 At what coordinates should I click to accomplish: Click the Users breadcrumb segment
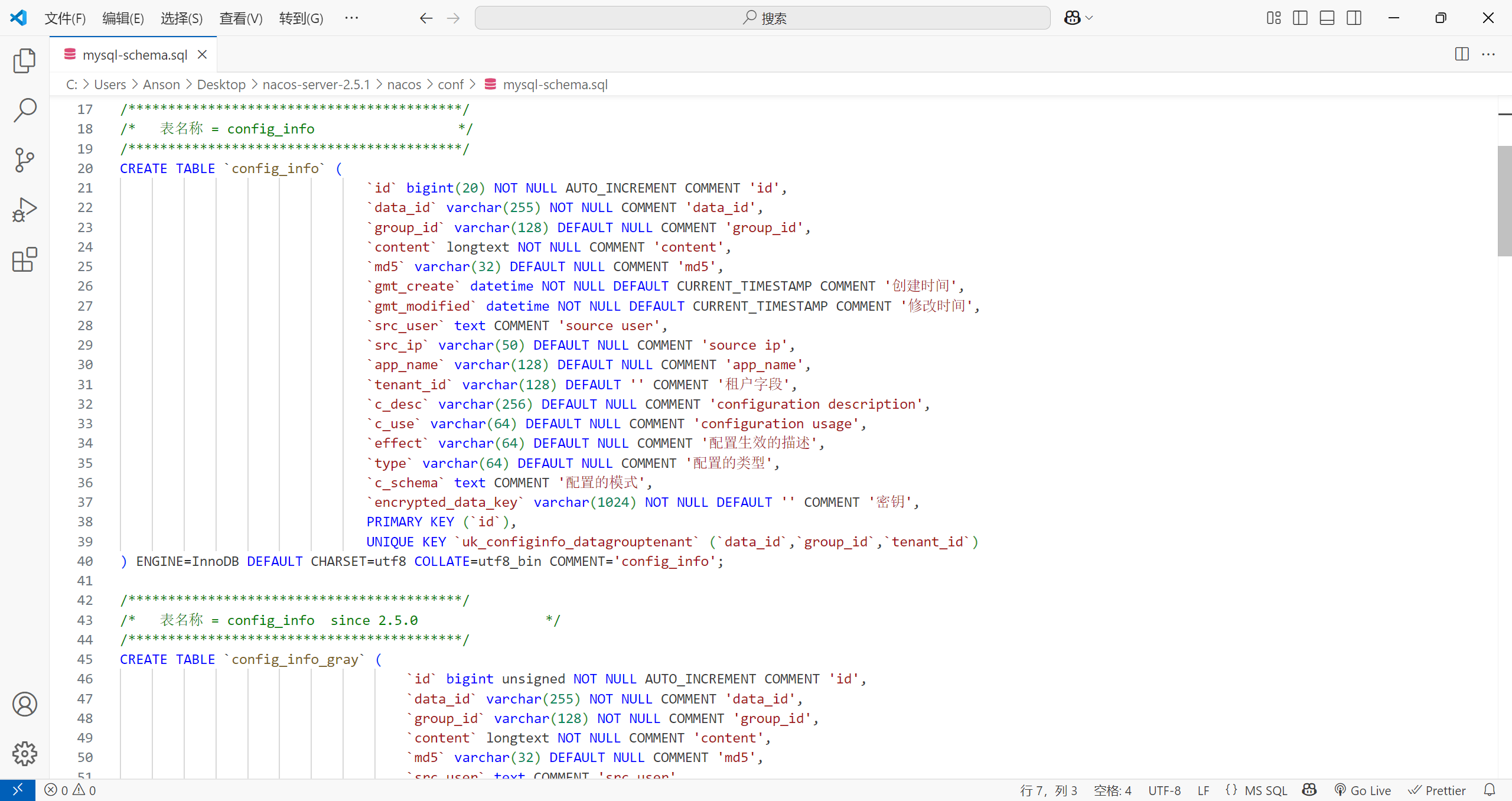110,84
